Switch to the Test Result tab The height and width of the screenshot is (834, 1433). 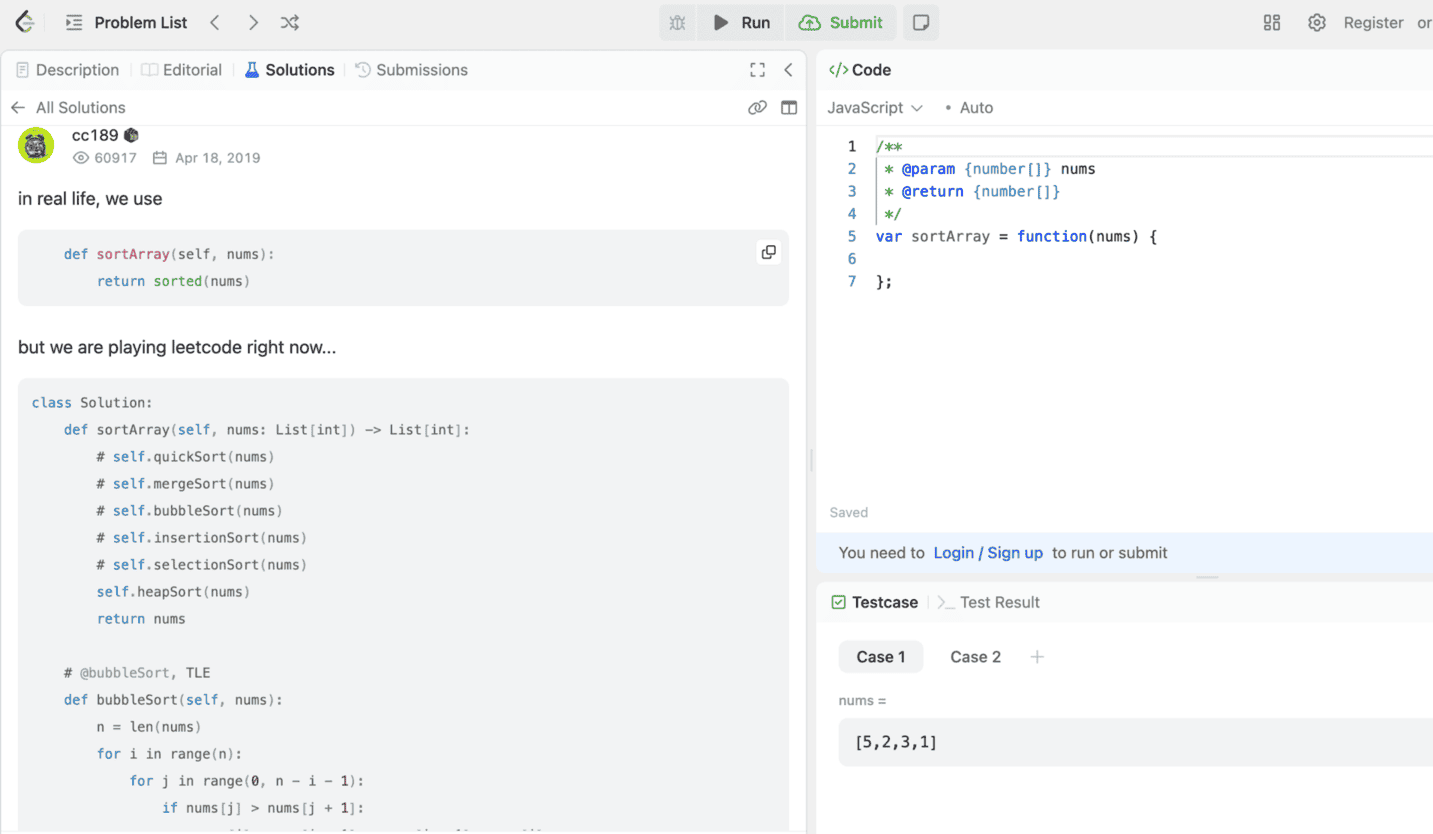tap(989, 602)
